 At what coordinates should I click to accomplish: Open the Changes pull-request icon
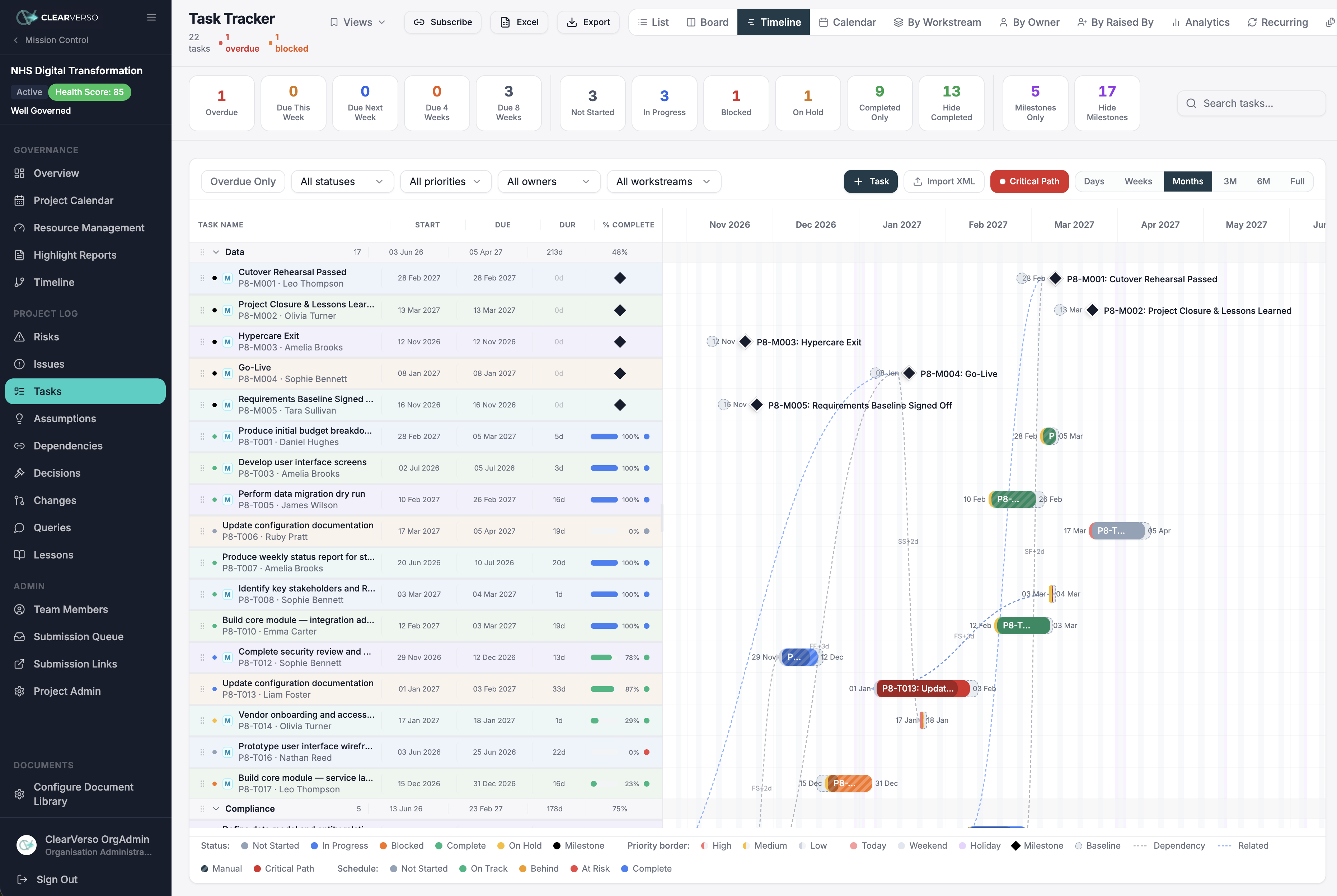[x=19, y=501]
